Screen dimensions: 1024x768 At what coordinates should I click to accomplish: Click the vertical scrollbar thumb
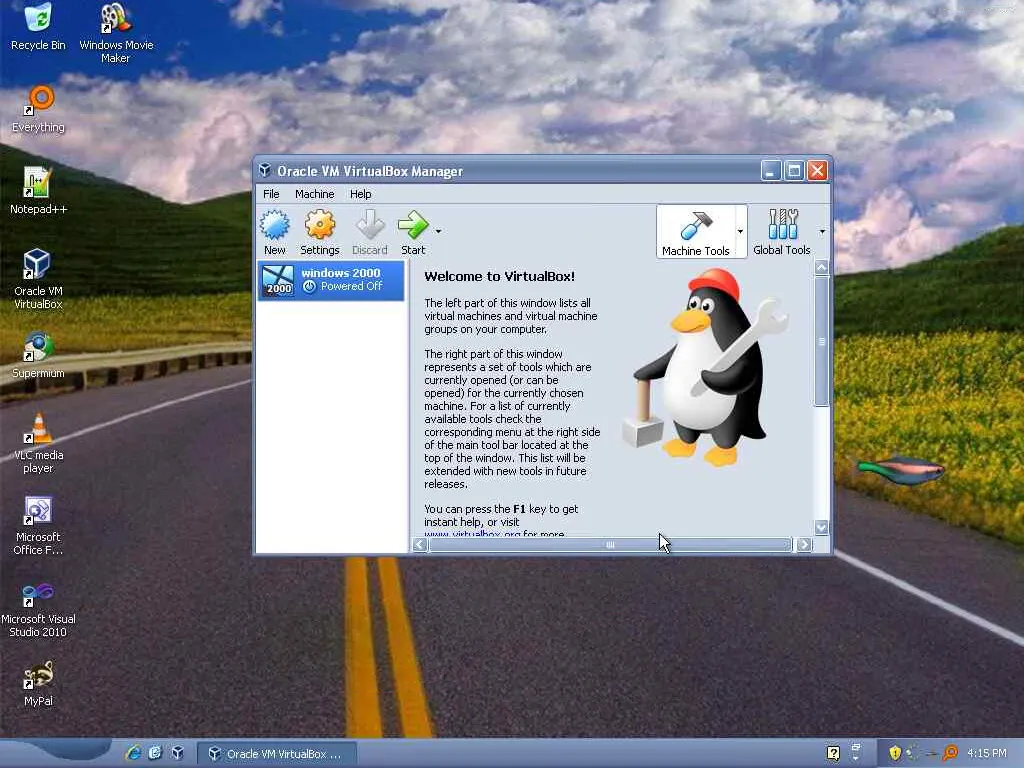tap(822, 341)
